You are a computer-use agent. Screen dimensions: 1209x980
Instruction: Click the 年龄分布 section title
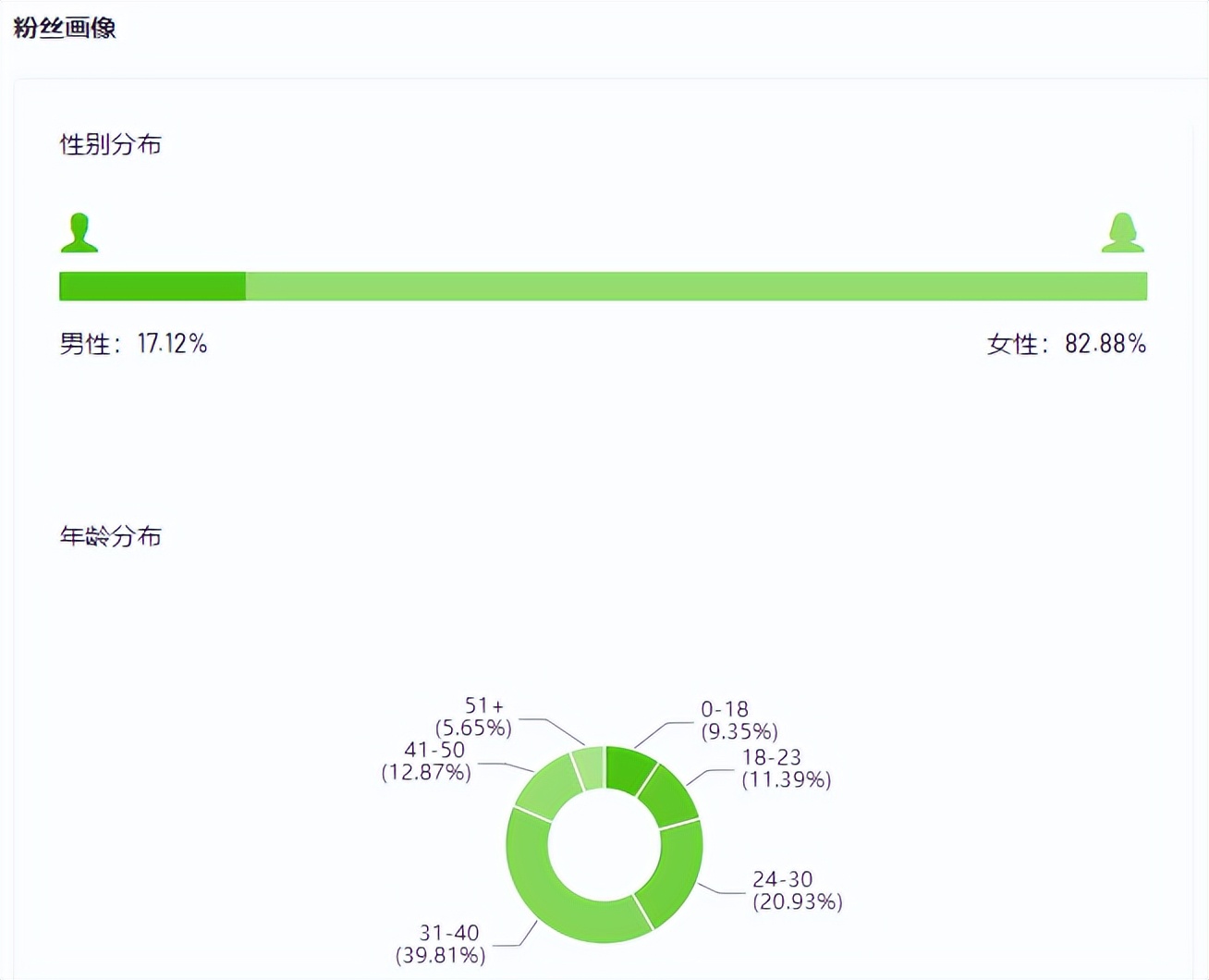click(x=111, y=536)
